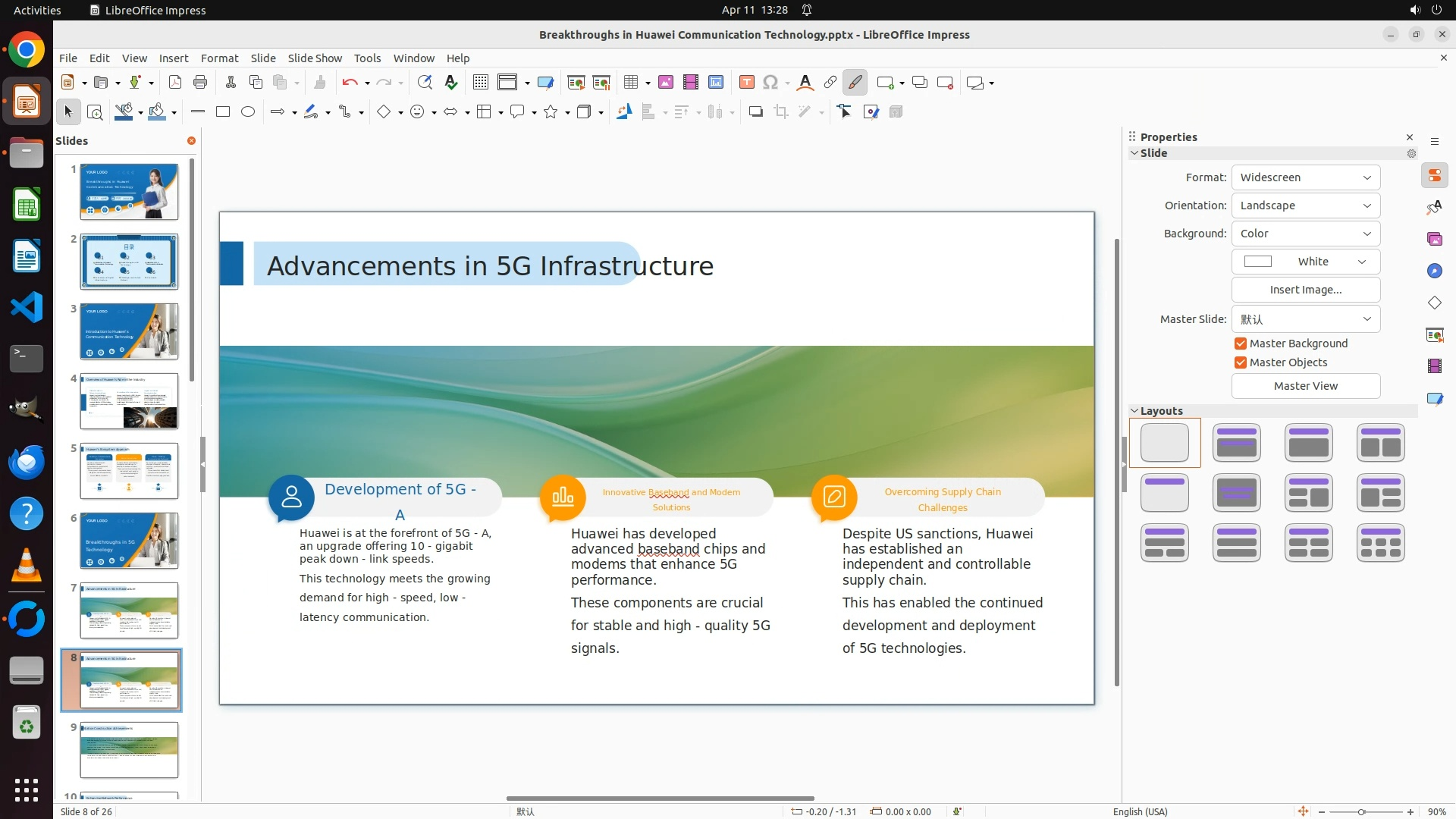Click the Display Grid icon
The image size is (1456, 819).
pyautogui.click(x=481, y=83)
